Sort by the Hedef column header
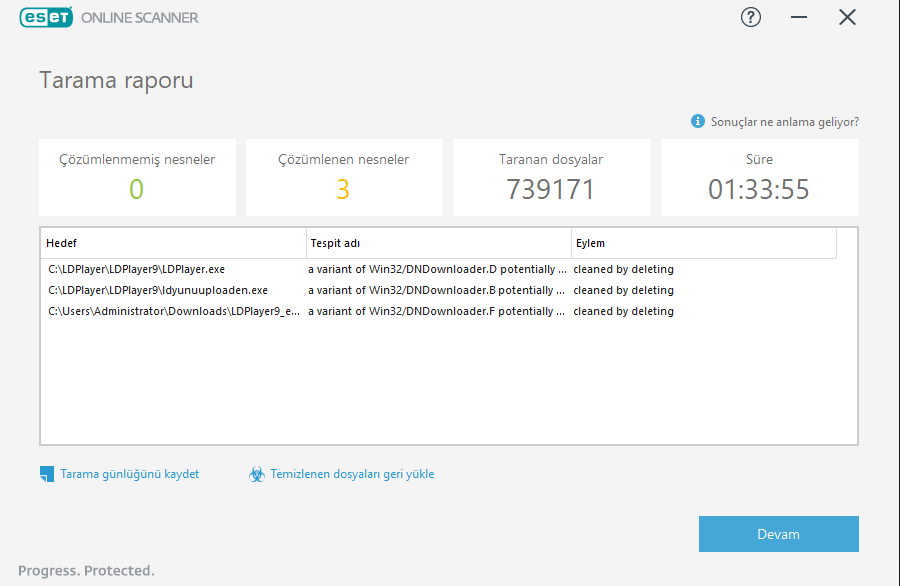Screen dimensions: 900x586 tap(173, 243)
